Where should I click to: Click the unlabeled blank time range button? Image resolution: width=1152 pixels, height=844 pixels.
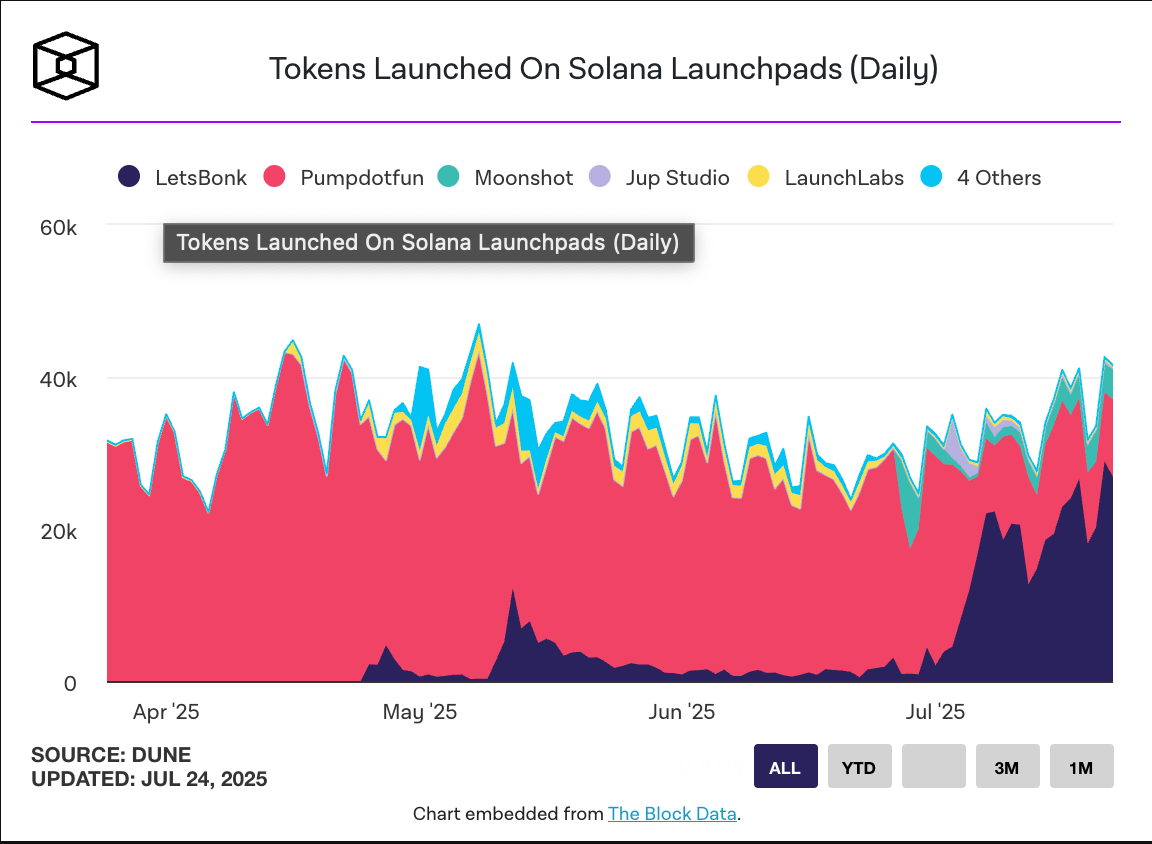(x=933, y=766)
